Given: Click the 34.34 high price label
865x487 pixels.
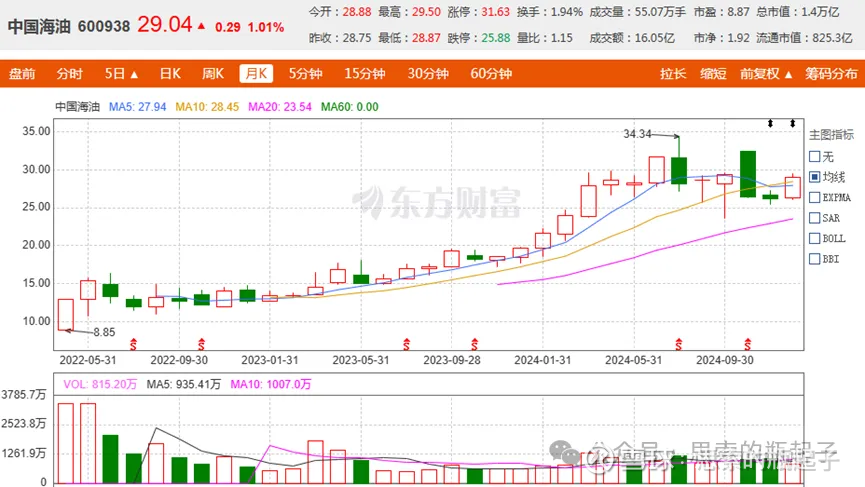Looking at the screenshot, I should coord(637,134).
